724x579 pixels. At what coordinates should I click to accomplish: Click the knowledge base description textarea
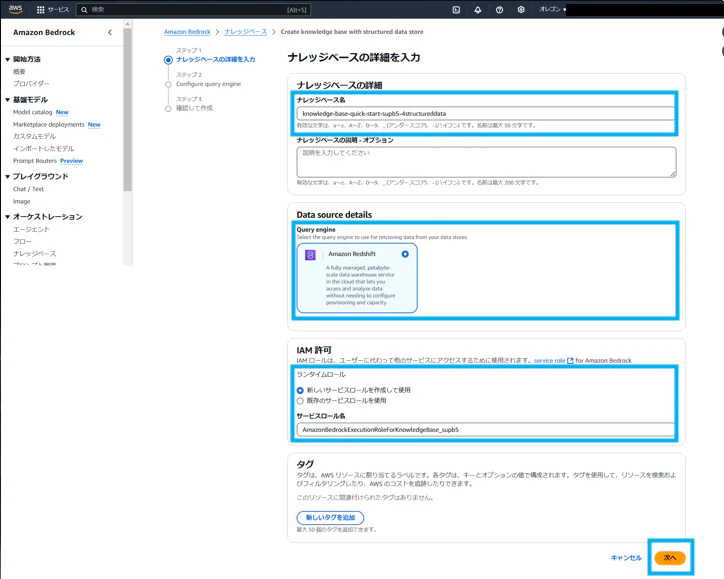point(486,162)
